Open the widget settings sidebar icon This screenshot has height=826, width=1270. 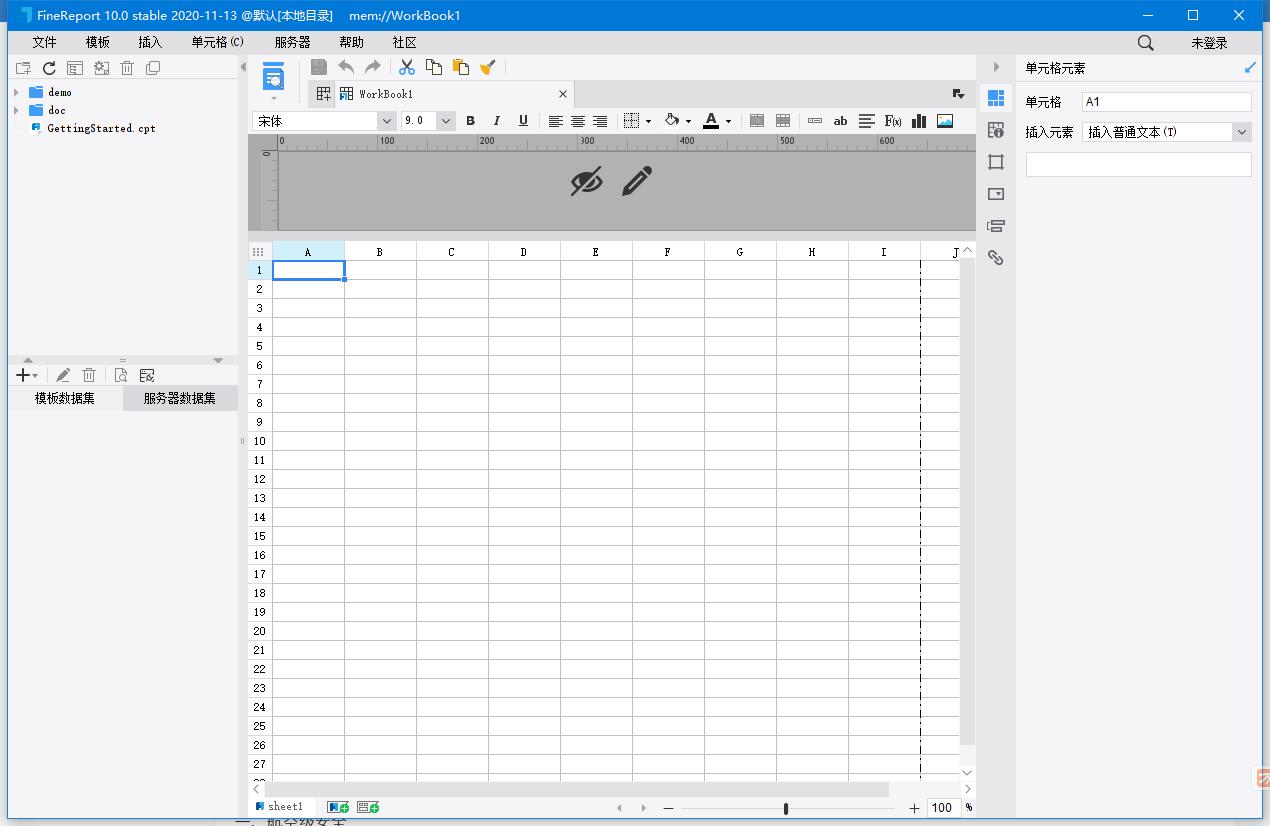(x=995, y=194)
